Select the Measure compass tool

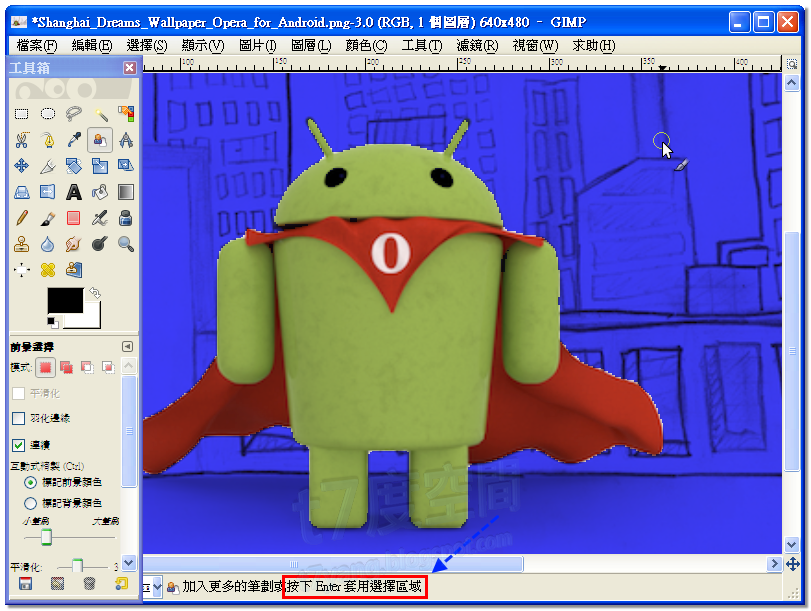126,140
